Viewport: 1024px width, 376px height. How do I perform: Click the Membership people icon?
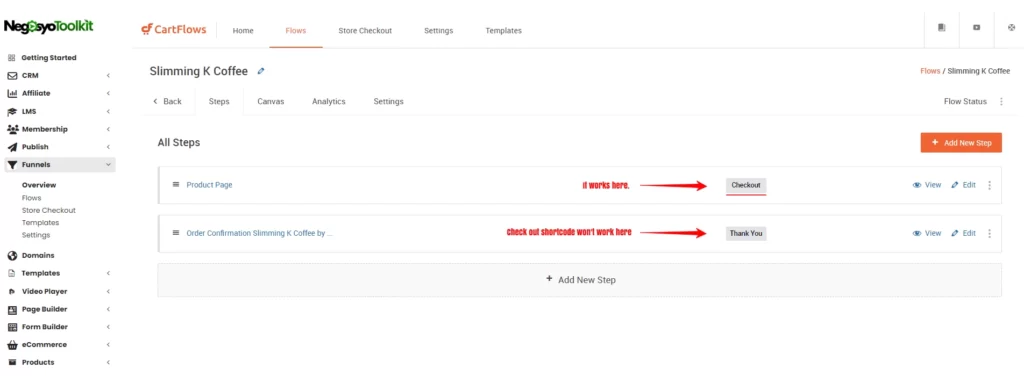12,129
